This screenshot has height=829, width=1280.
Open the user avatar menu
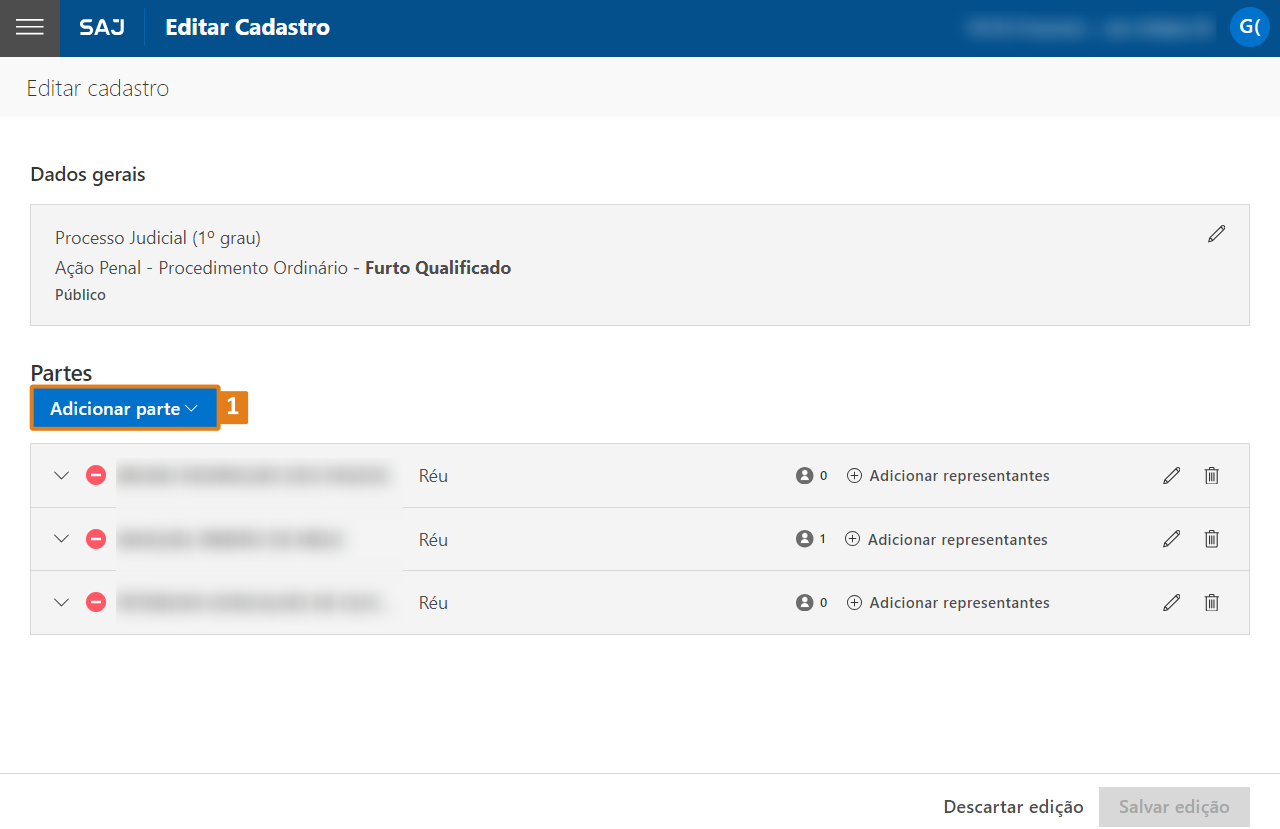[x=1249, y=27]
